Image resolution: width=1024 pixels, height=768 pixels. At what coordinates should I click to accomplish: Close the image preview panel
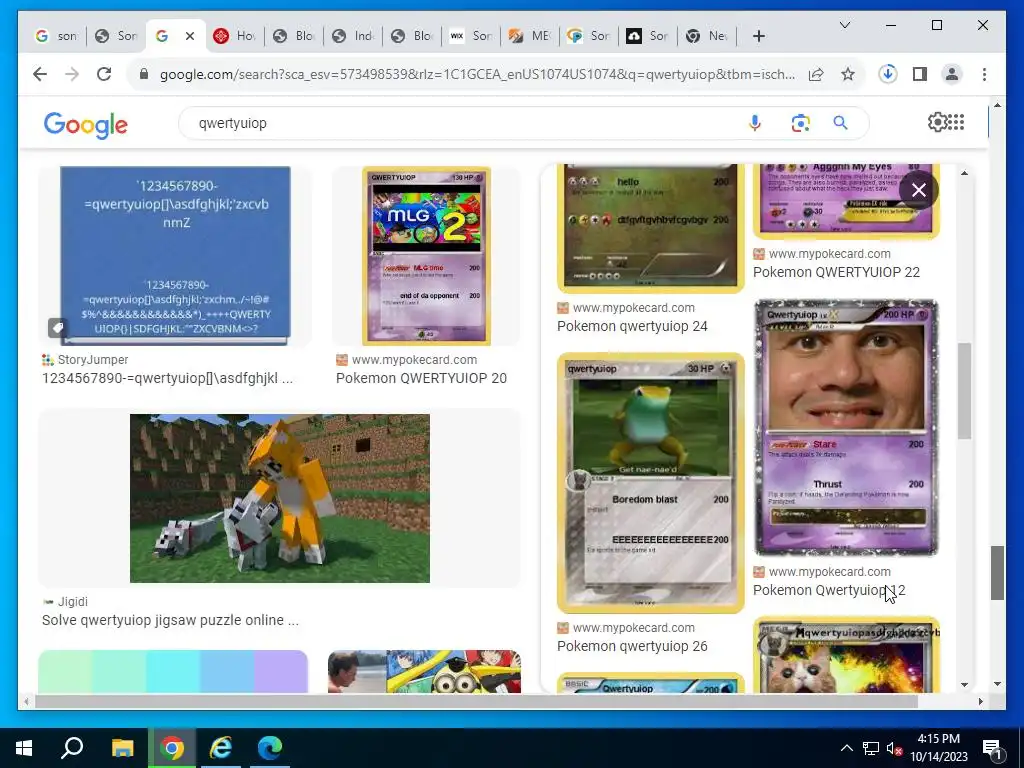click(918, 190)
